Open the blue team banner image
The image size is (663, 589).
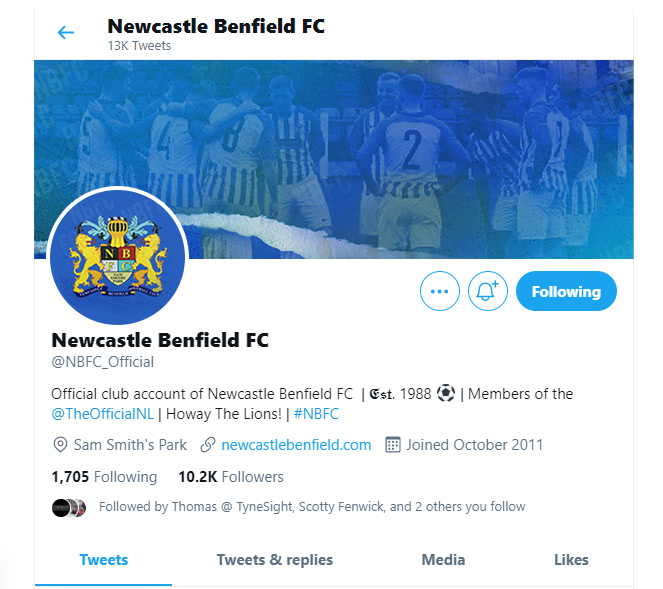[x=334, y=159]
